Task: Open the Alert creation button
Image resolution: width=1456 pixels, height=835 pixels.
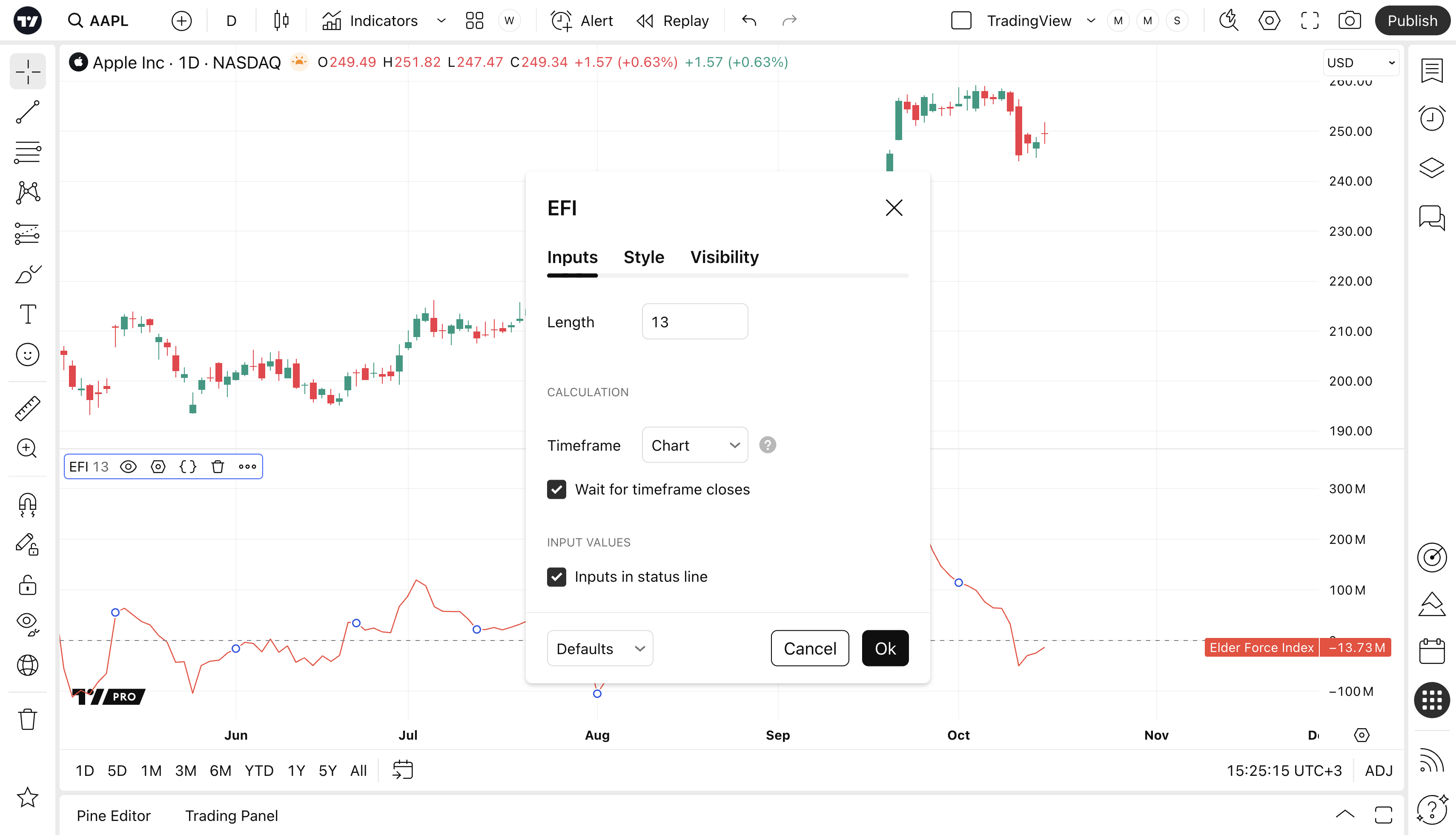Action: (582, 21)
